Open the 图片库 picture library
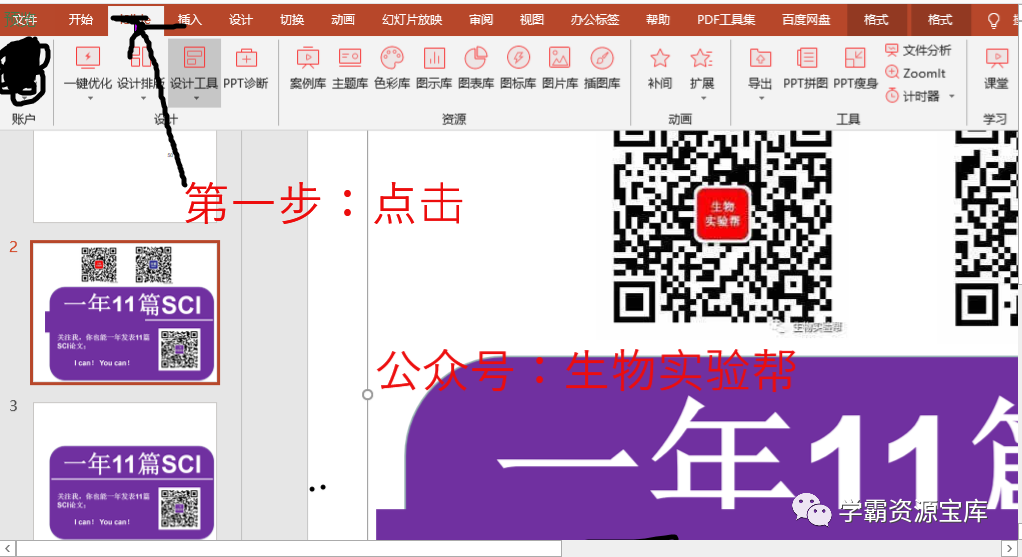 (x=560, y=68)
